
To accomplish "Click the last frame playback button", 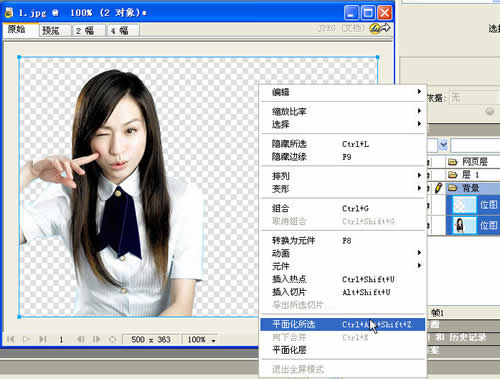I will tap(43, 339).
